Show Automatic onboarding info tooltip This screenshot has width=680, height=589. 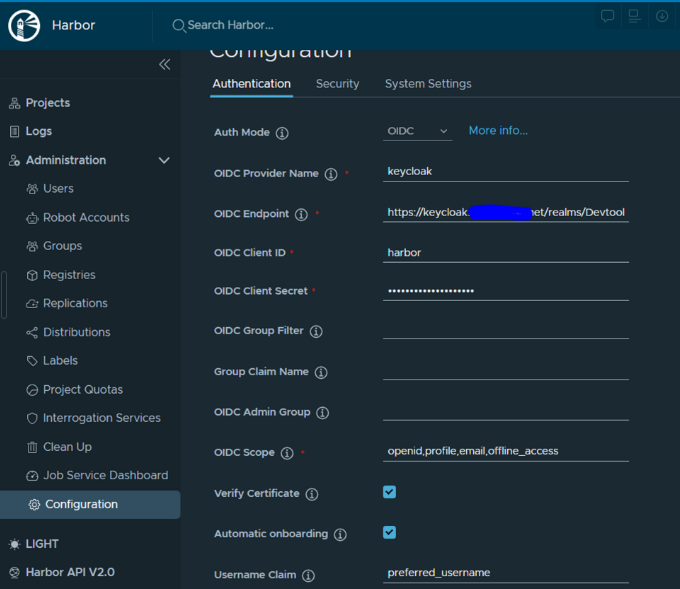(340, 534)
